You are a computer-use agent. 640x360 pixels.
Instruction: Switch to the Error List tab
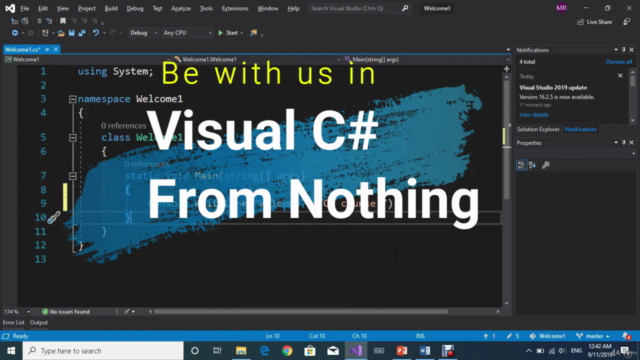click(13, 322)
